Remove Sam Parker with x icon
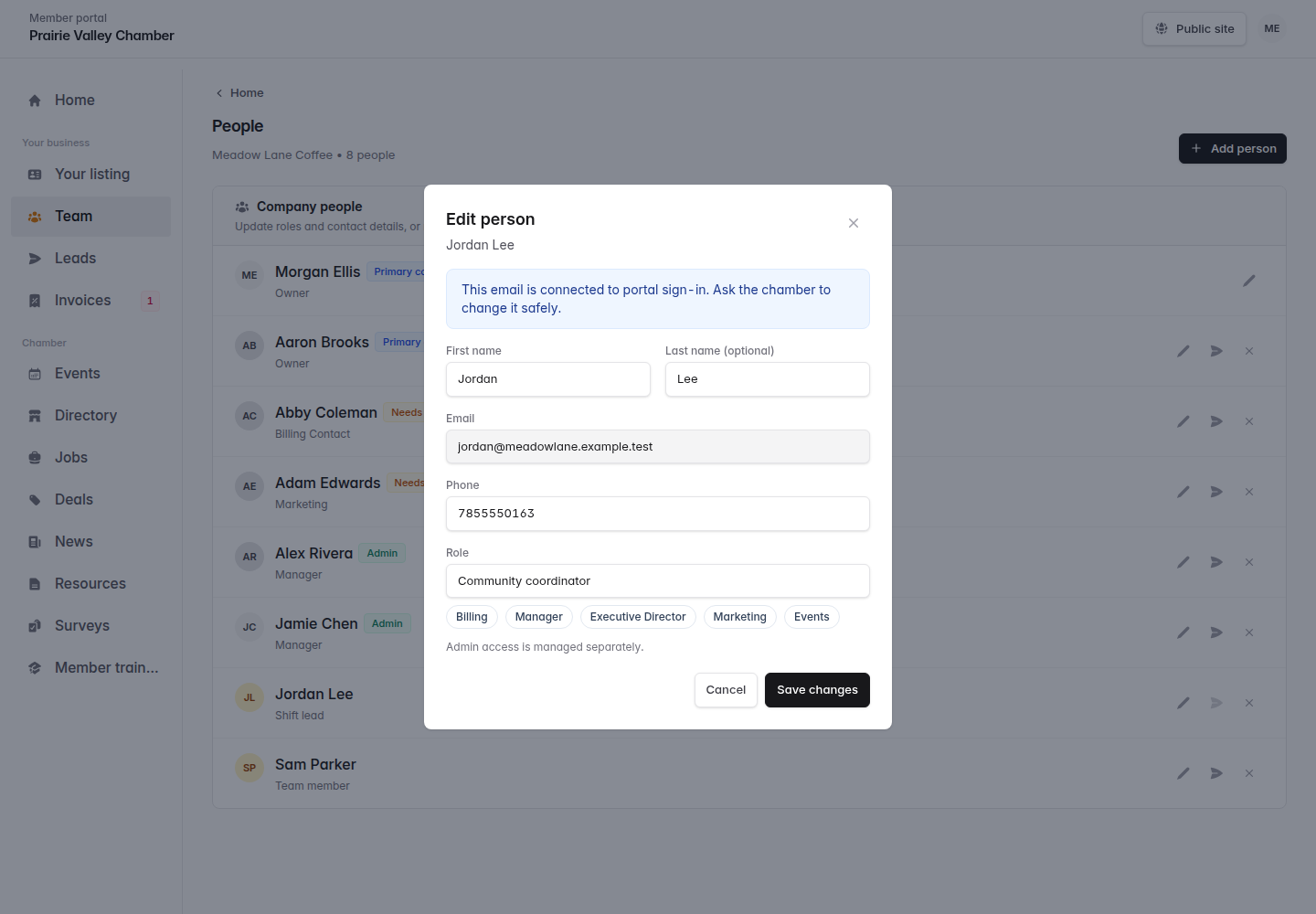This screenshot has height=914, width=1316. (1249, 773)
